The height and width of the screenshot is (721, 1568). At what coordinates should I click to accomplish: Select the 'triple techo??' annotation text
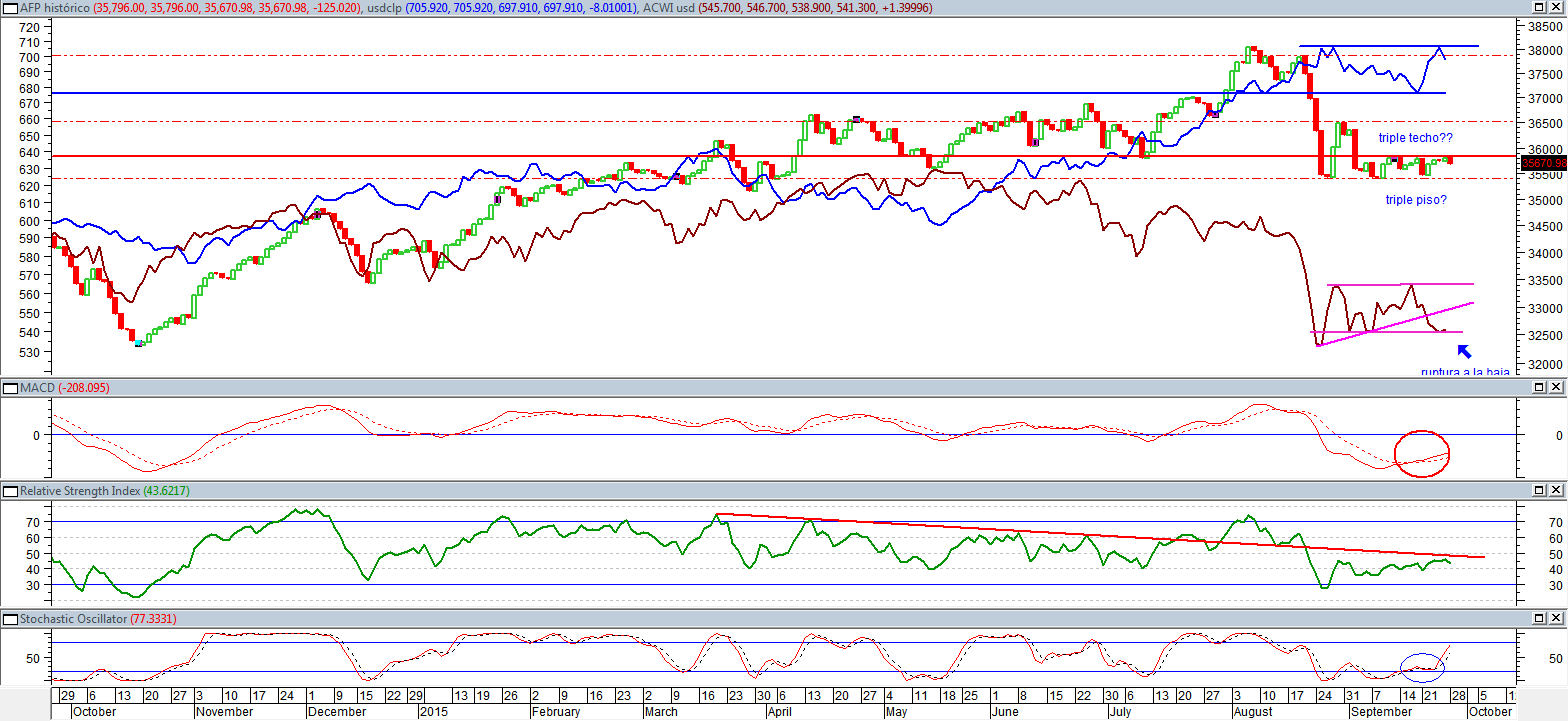click(x=1415, y=138)
